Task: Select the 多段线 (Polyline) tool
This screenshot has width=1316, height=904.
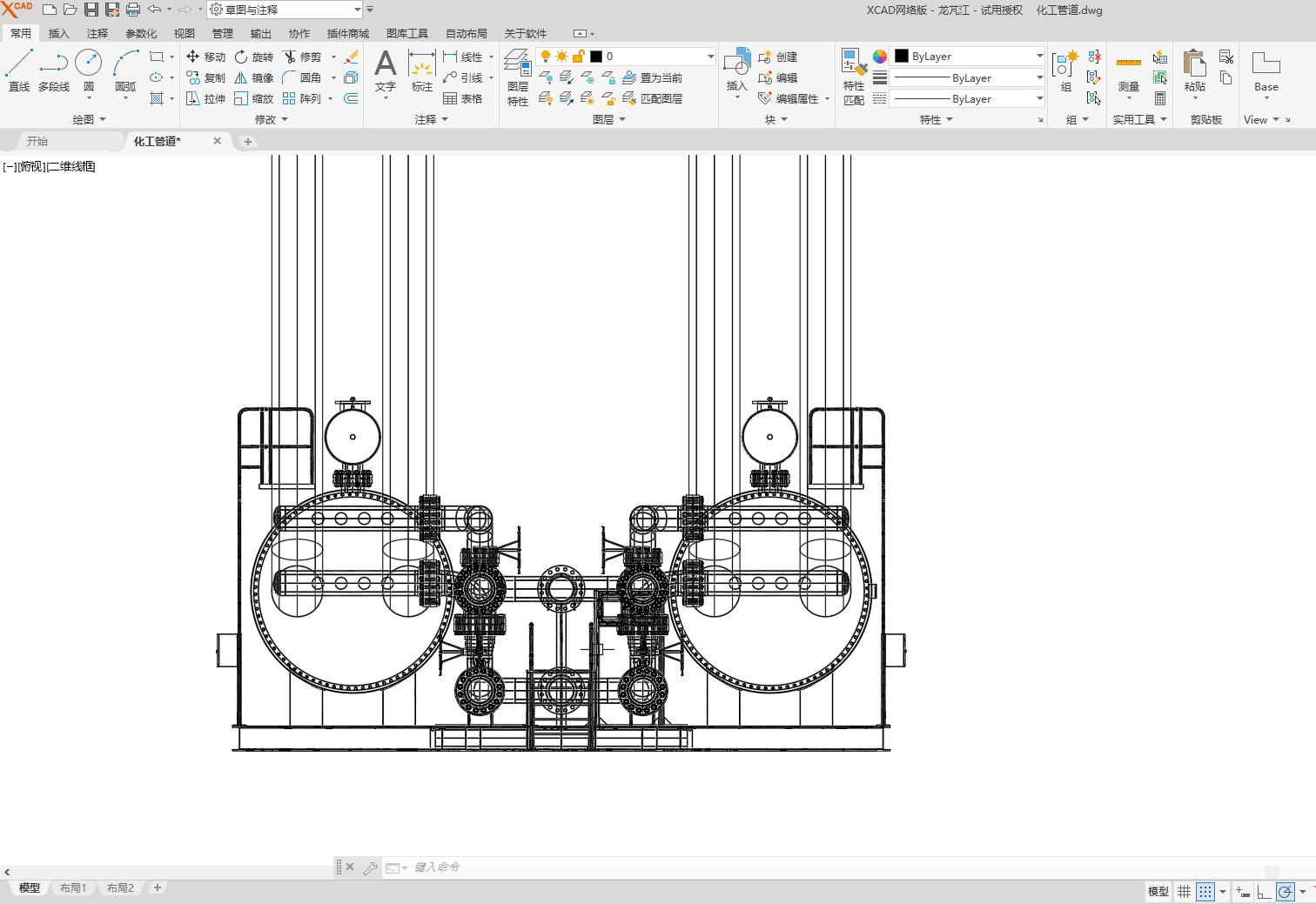Action: [x=54, y=70]
